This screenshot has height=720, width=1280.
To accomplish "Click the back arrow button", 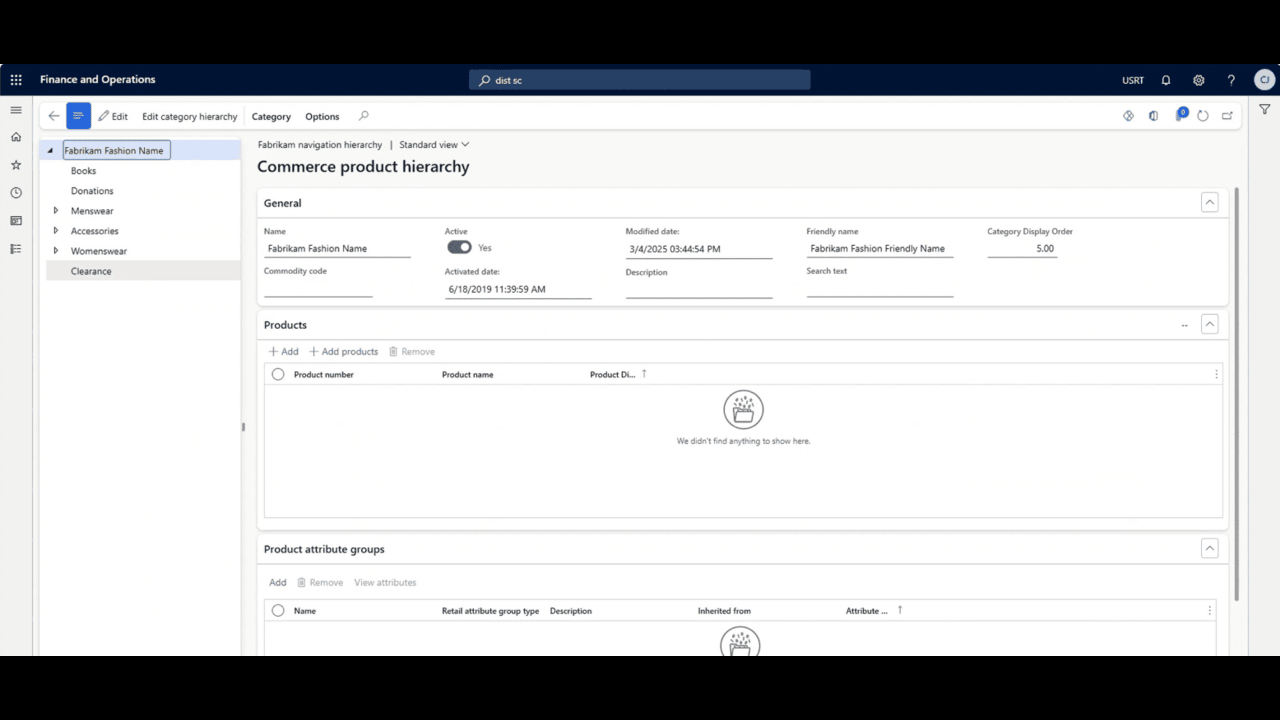I will (x=54, y=116).
